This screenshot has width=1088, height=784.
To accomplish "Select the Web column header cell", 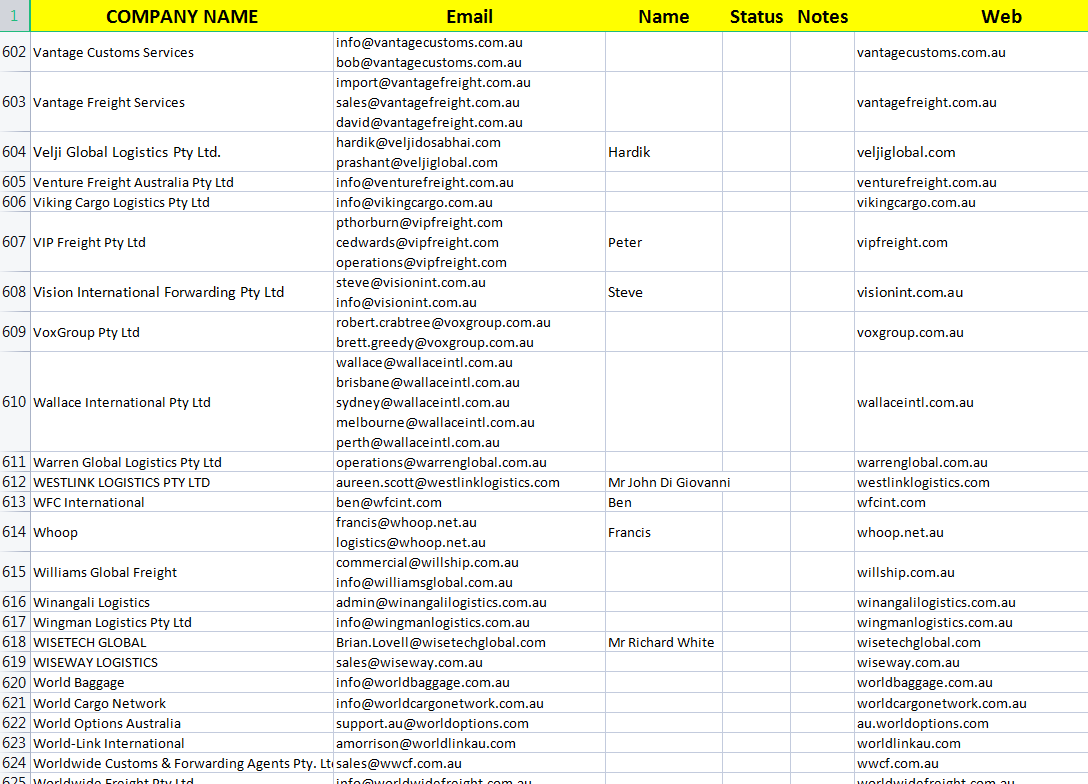I will (1000, 16).
